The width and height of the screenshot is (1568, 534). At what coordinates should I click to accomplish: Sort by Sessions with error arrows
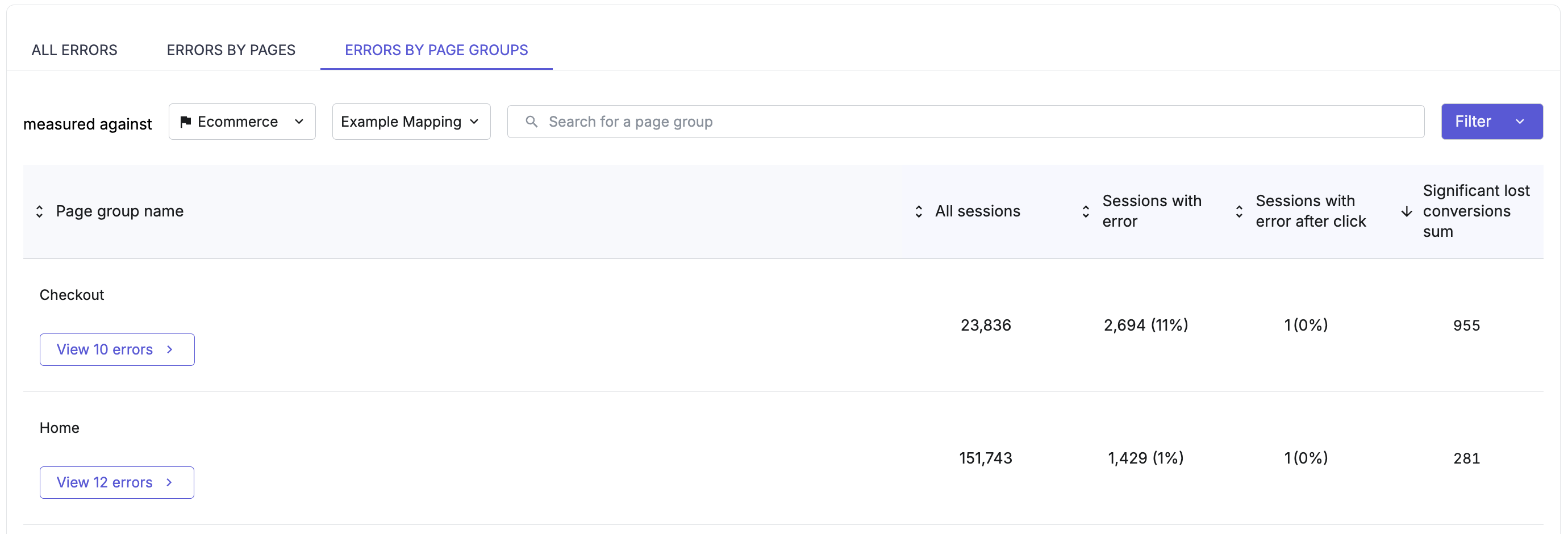[x=1085, y=211]
